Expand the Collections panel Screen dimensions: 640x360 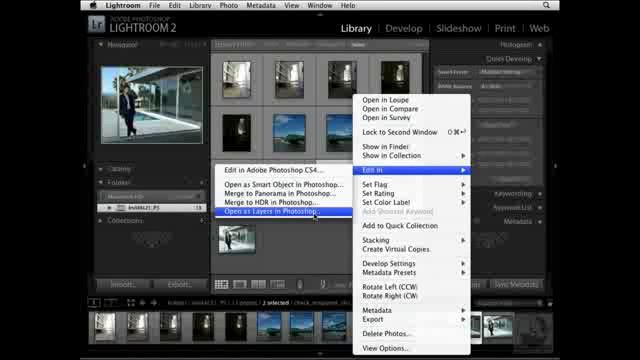tap(100, 220)
